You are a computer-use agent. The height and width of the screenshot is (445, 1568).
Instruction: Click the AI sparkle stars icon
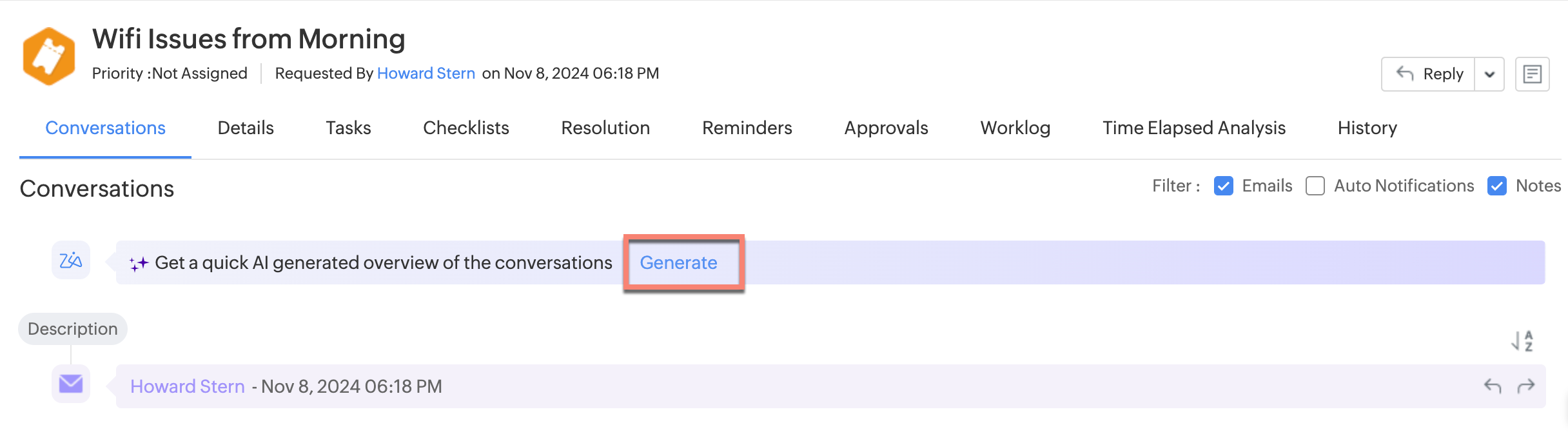click(x=139, y=263)
